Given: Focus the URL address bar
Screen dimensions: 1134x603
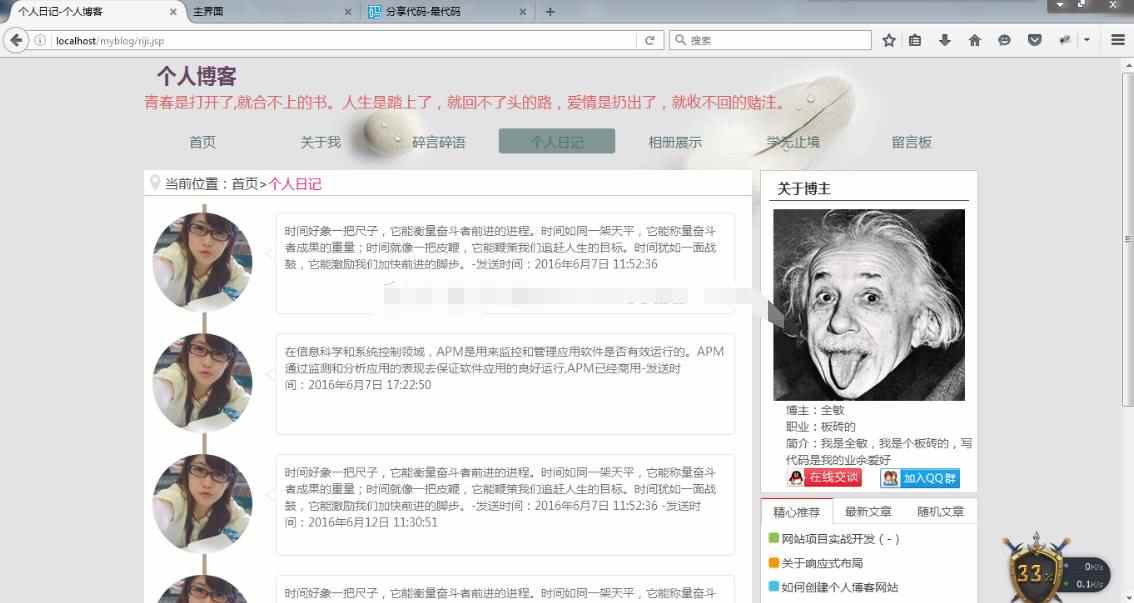Looking at the screenshot, I should pyautogui.click(x=344, y=40).
